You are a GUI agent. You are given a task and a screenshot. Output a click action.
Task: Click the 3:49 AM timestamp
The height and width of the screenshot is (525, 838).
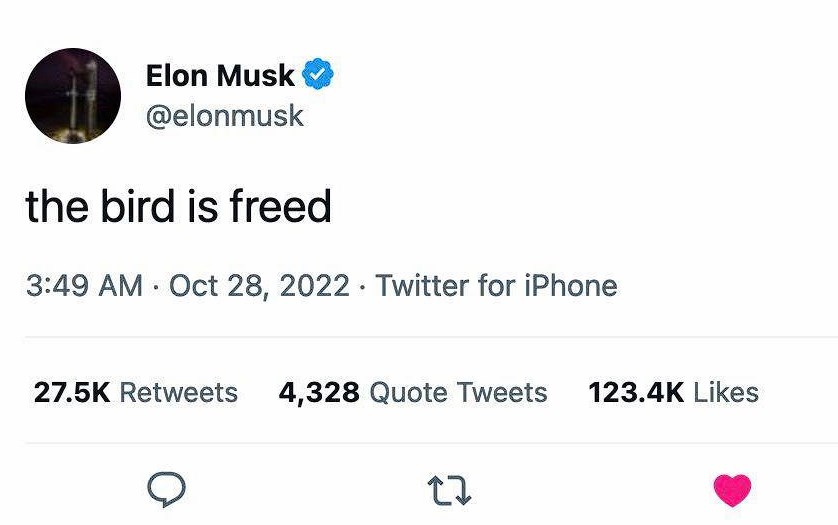pyautogui.click(x=84, y=286)
